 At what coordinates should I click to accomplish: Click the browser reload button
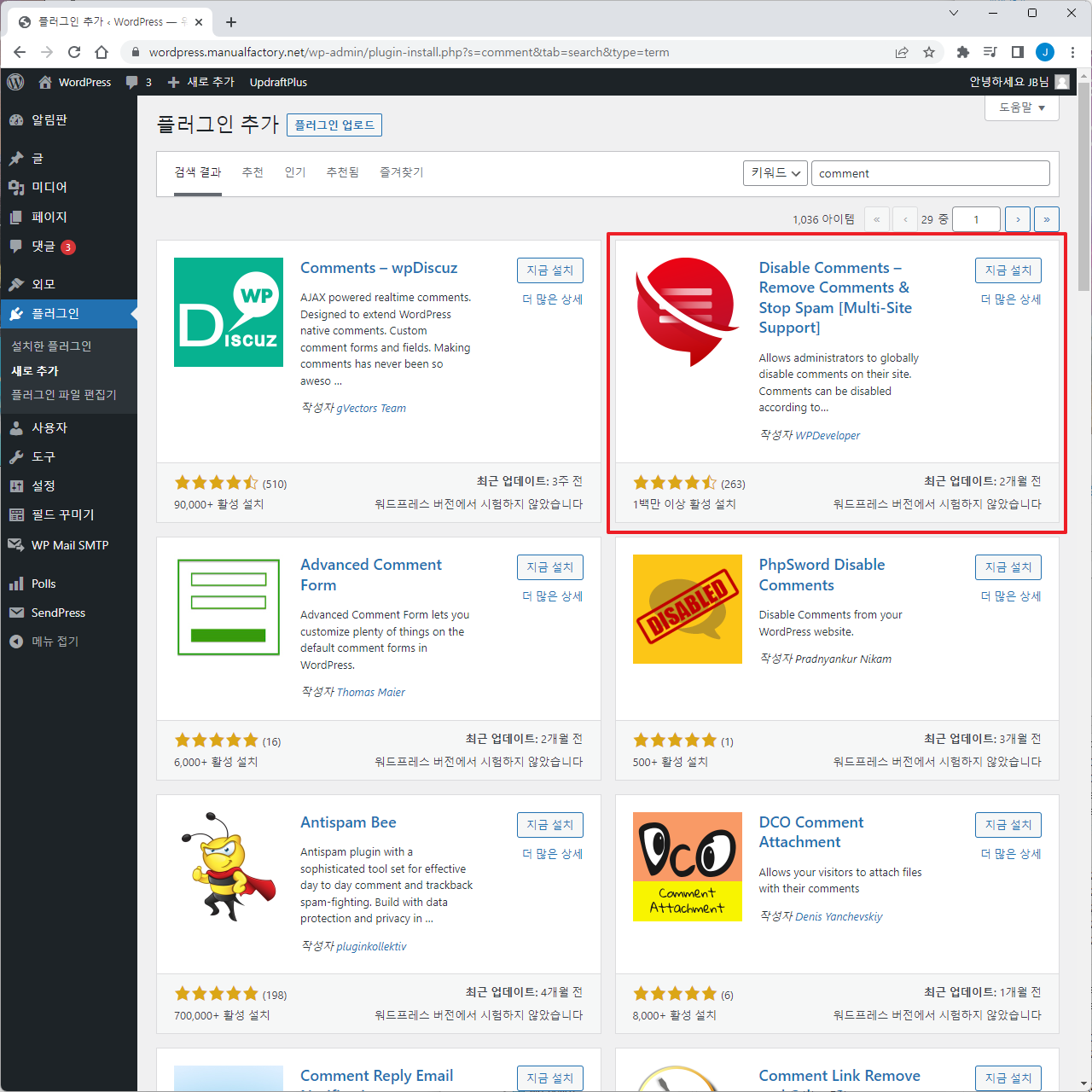click(74, 52)
